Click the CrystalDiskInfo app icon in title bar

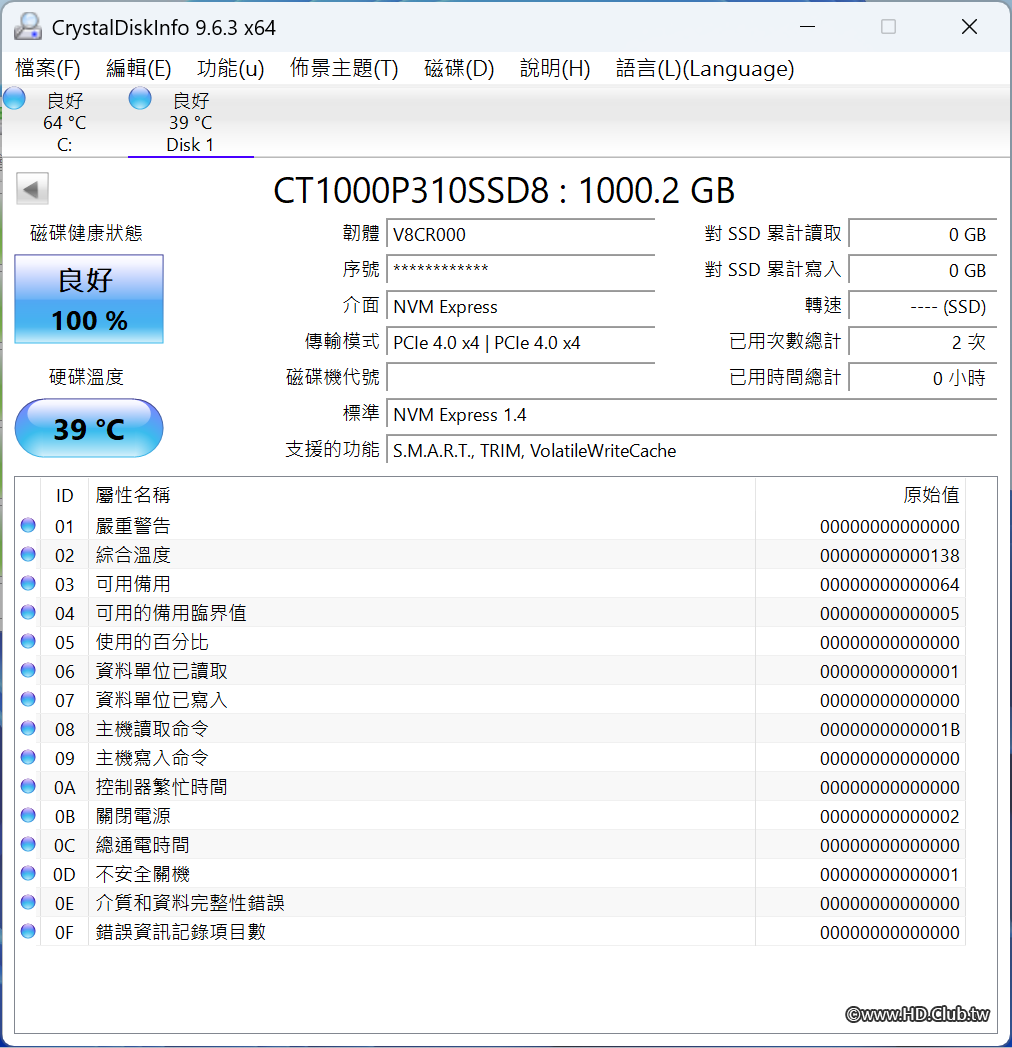pos(28,27)
